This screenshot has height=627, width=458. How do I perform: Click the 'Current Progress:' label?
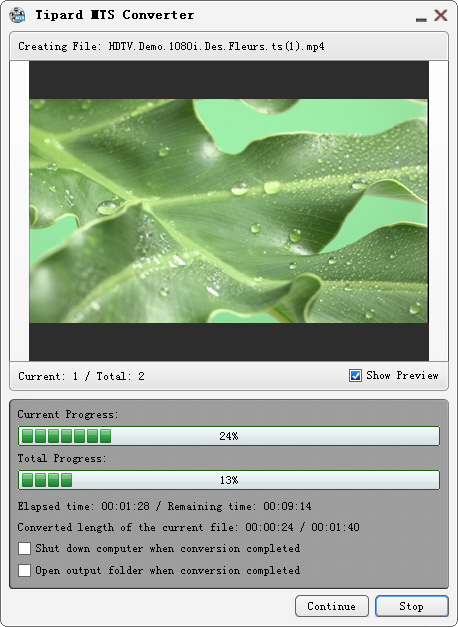click(x=68, y=415)
